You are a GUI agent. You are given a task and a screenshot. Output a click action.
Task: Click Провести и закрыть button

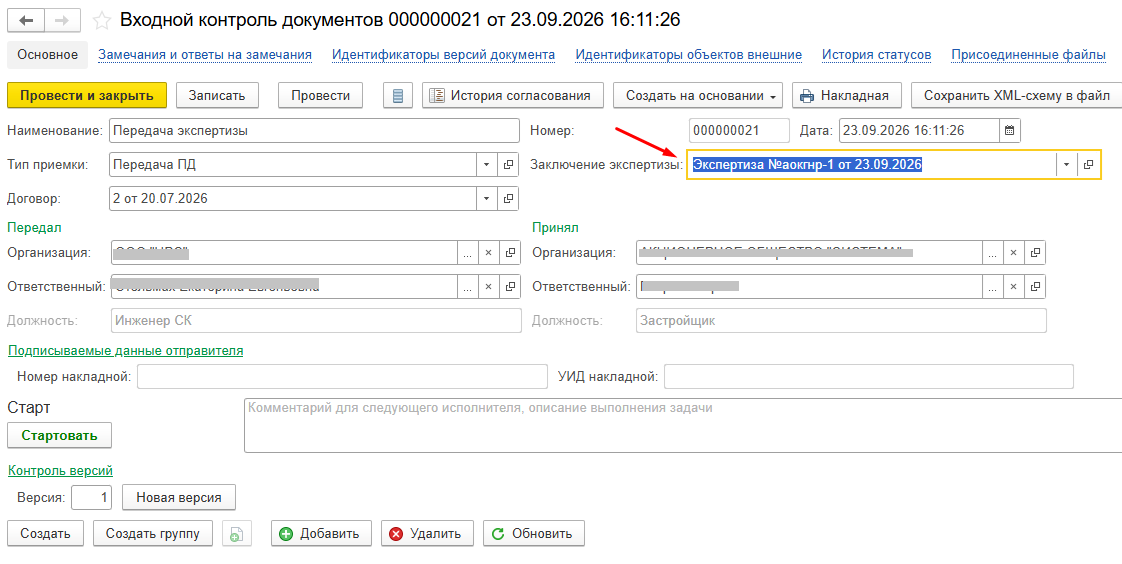(x=87, y=95)
